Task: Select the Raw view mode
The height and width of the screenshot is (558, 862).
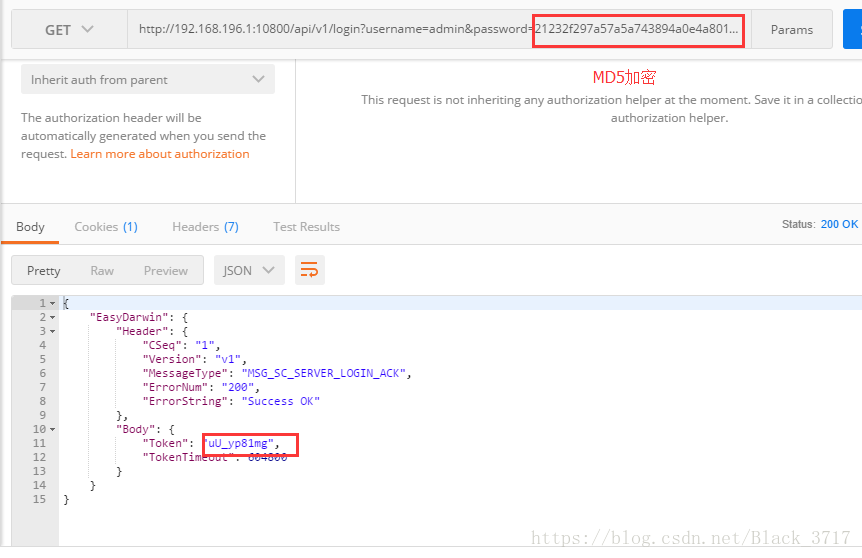Action: [102, 270]
